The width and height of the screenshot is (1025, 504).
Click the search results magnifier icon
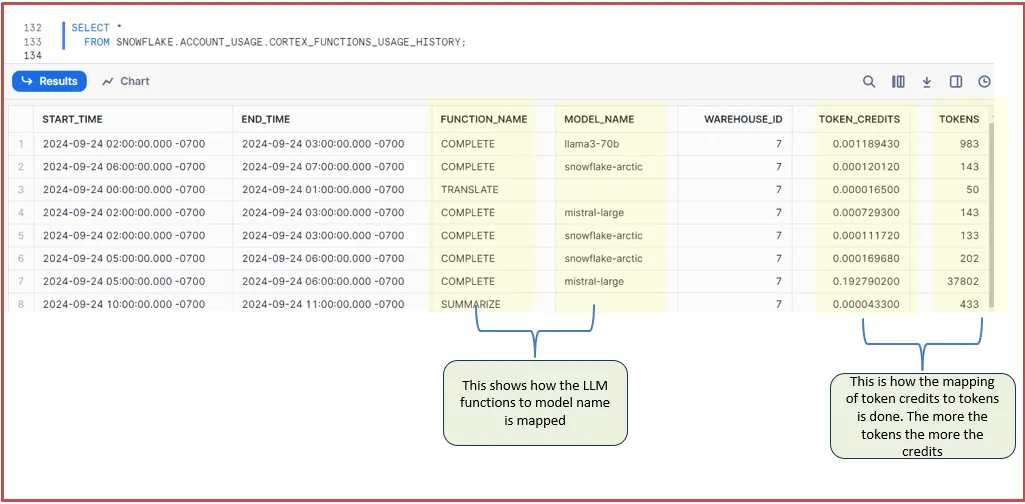[870, 82]
